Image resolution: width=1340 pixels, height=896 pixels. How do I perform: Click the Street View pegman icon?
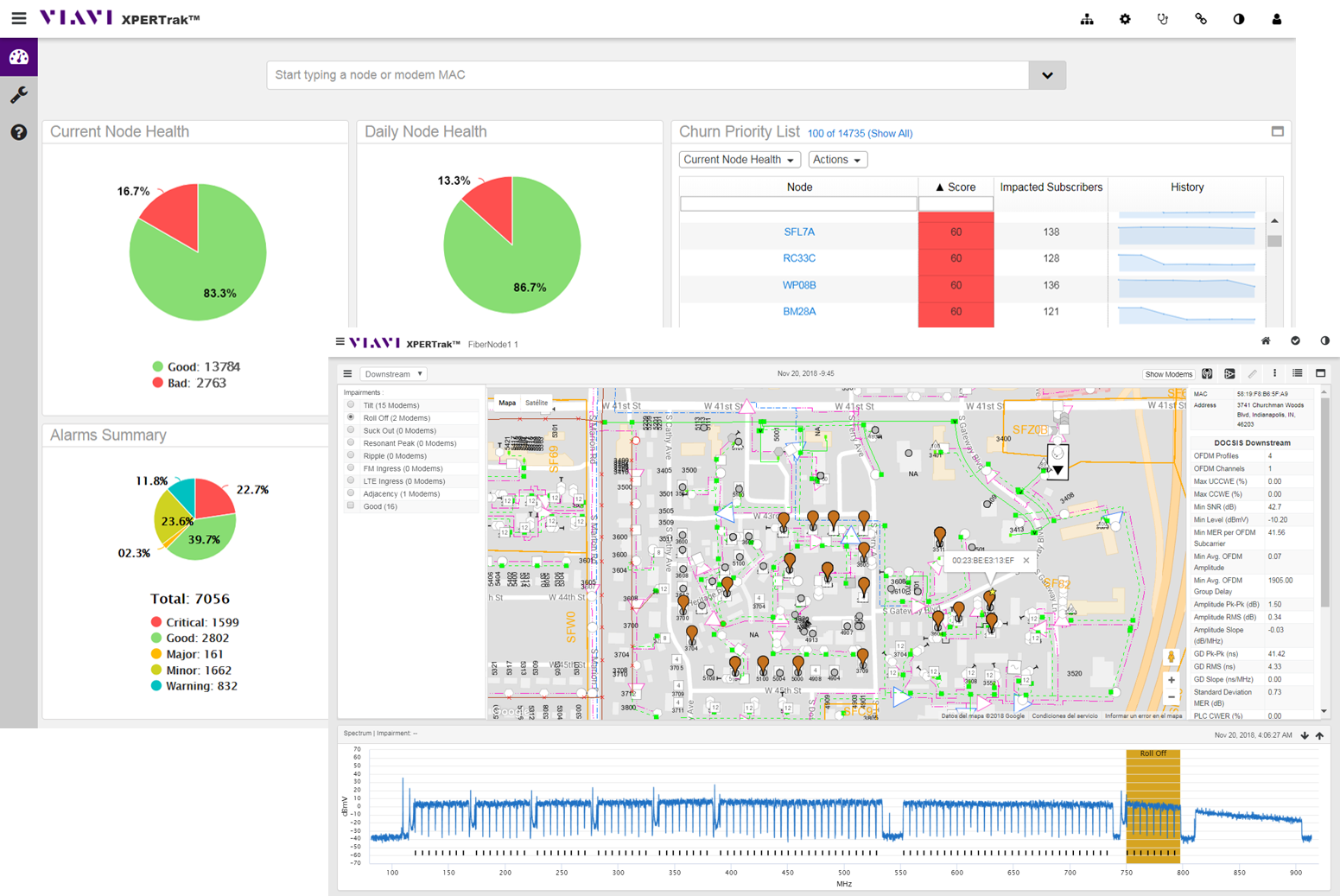pyautogui.click(x=1172, y=658)
